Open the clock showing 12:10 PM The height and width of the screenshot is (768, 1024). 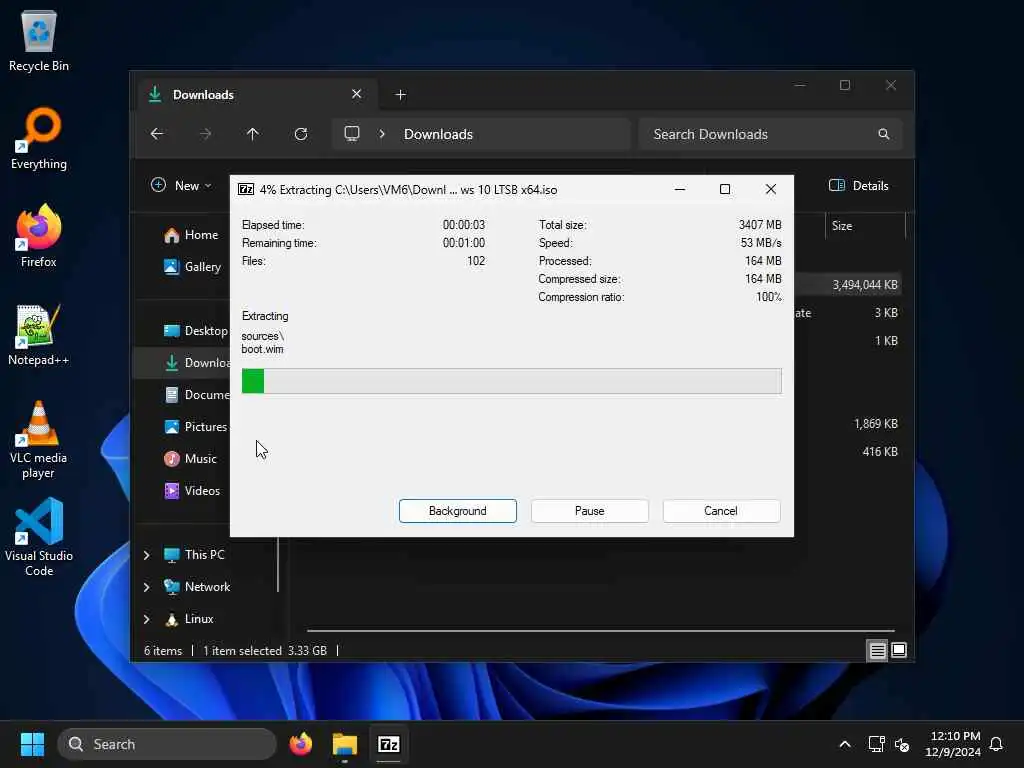(x=953, y=744)
